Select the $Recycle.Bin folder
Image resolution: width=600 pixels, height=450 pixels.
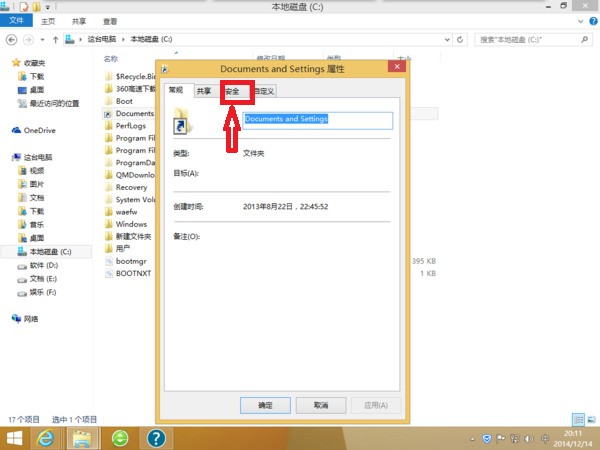(x=130, y=77)
